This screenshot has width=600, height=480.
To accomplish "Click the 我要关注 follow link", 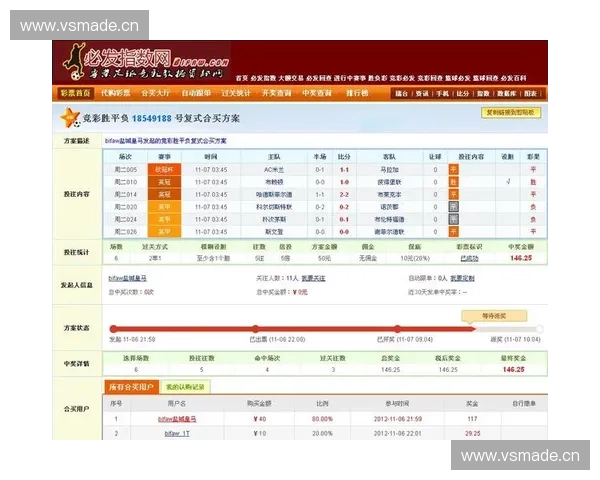I will (313, 278).
